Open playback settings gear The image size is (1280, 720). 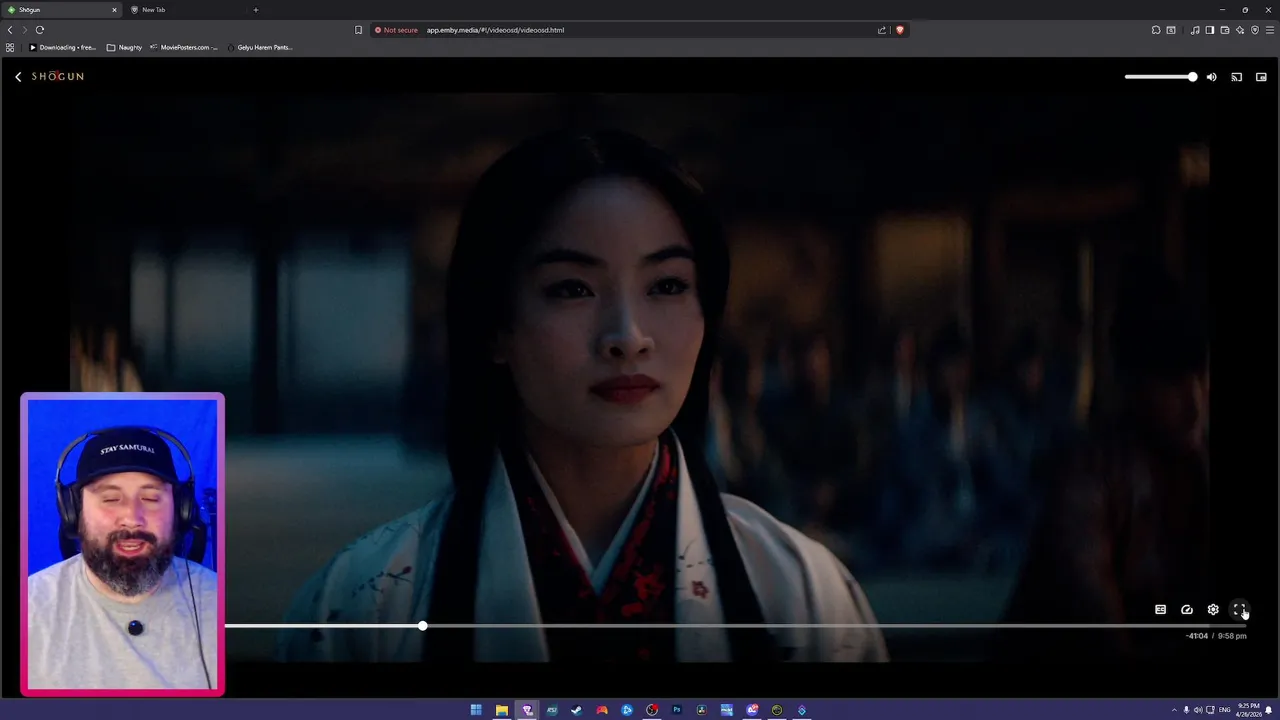1213,609
